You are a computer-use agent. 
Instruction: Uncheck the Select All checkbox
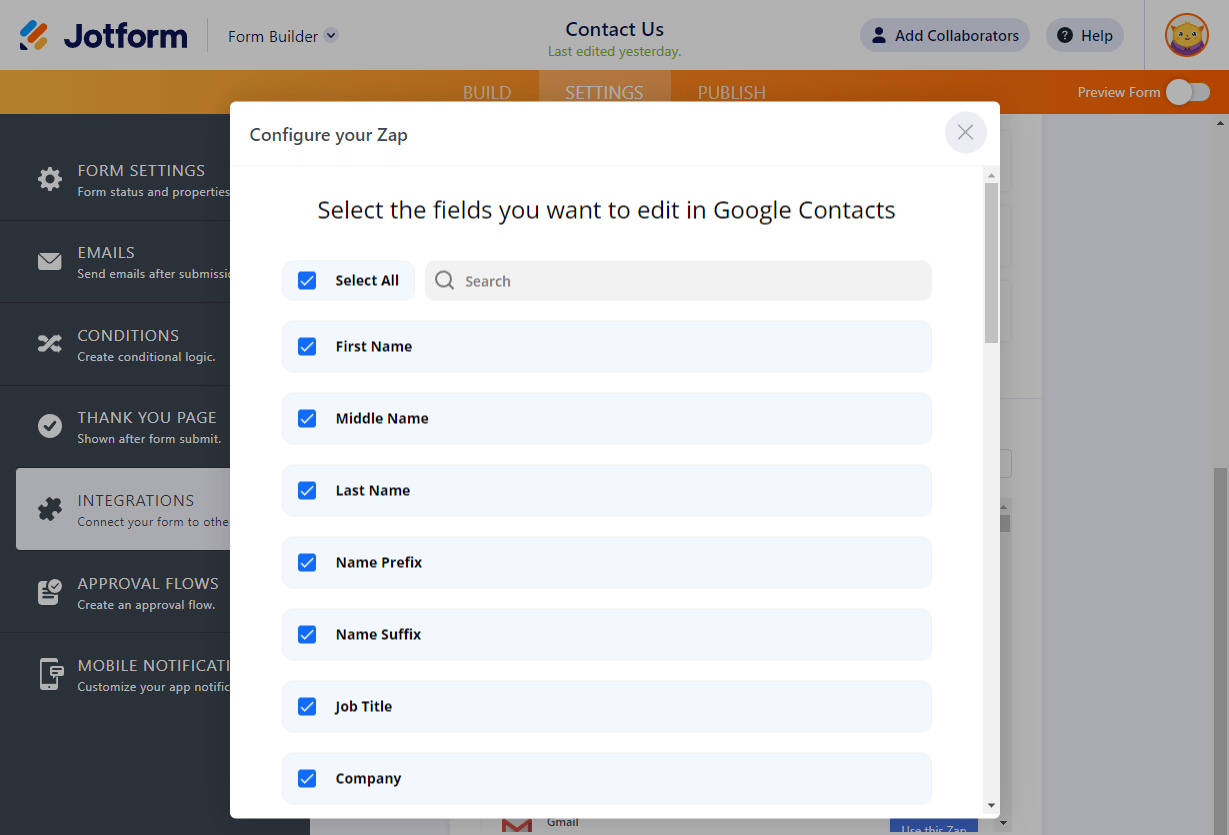[307, 281]
